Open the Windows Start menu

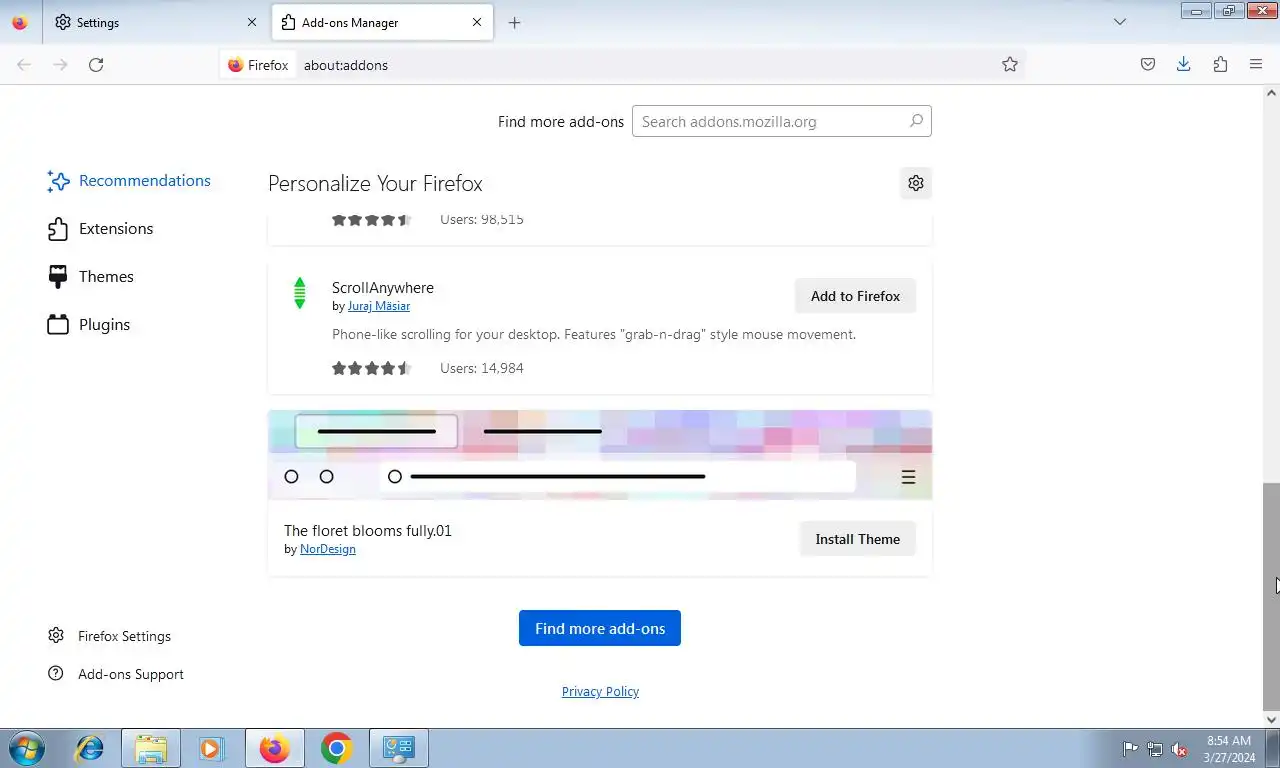[26, 748]
